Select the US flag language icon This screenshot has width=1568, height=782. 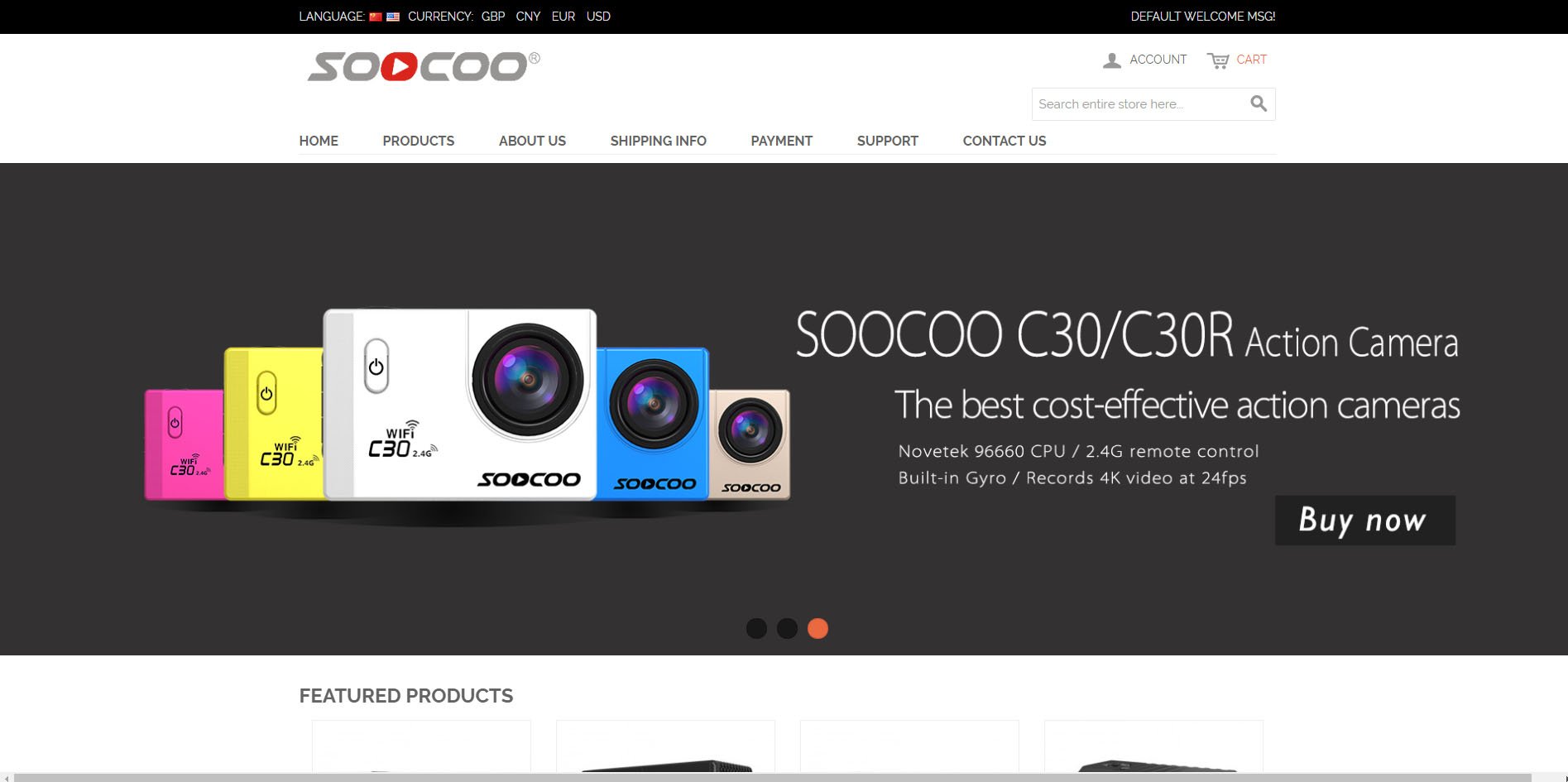tap(393, 17)
